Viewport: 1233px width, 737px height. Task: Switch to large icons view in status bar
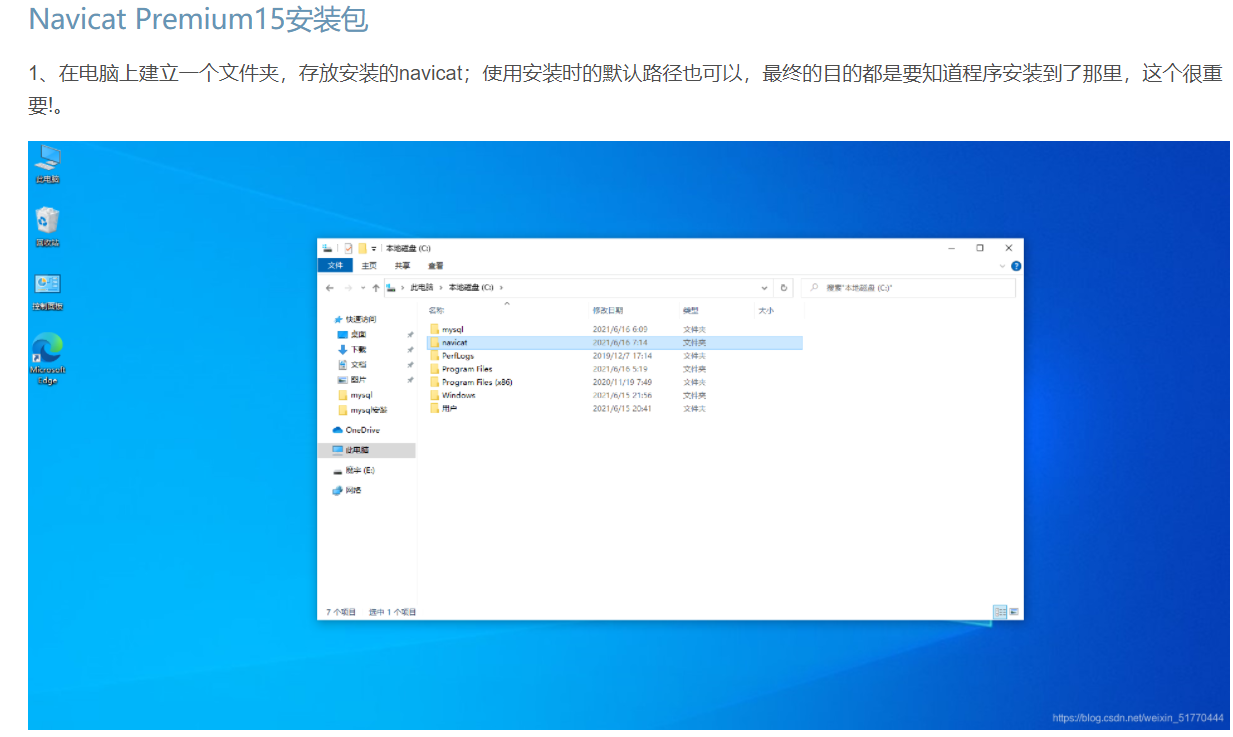tap(1013, 611)
